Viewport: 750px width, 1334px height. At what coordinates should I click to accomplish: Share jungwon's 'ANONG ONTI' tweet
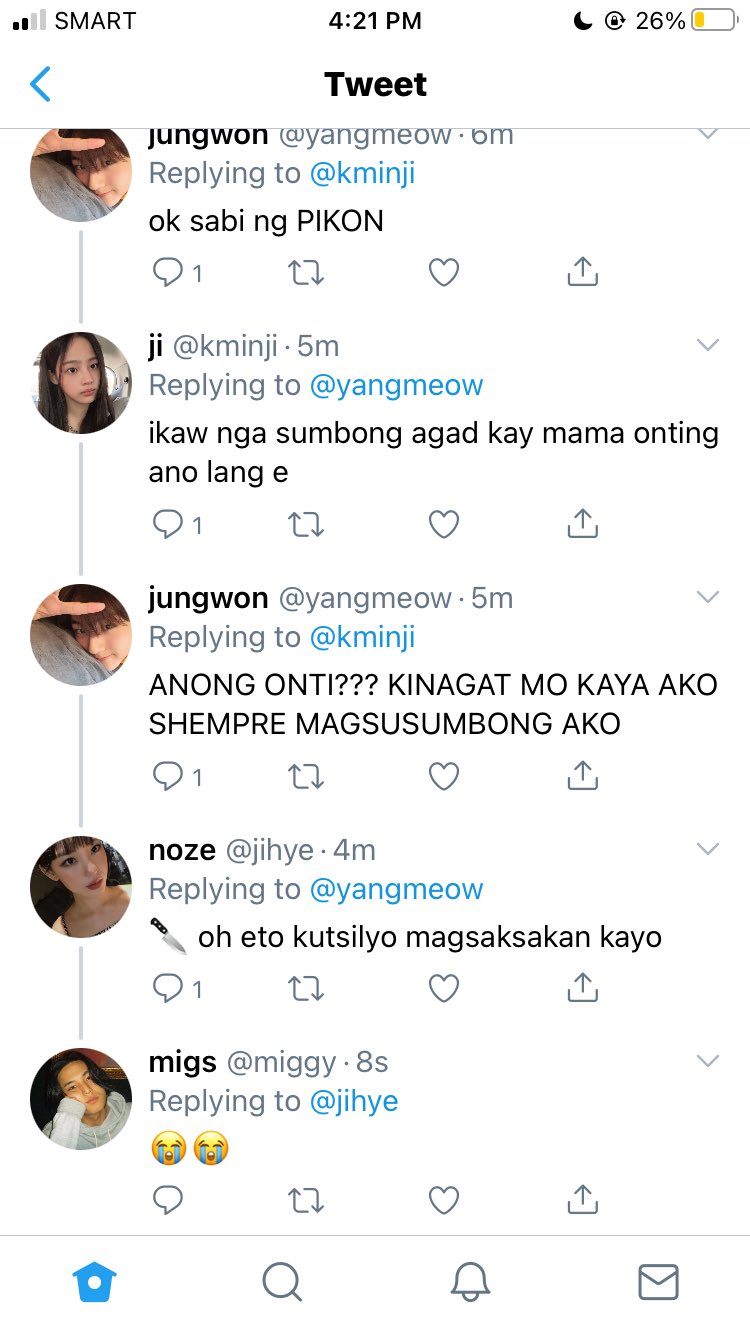(582, 775)
